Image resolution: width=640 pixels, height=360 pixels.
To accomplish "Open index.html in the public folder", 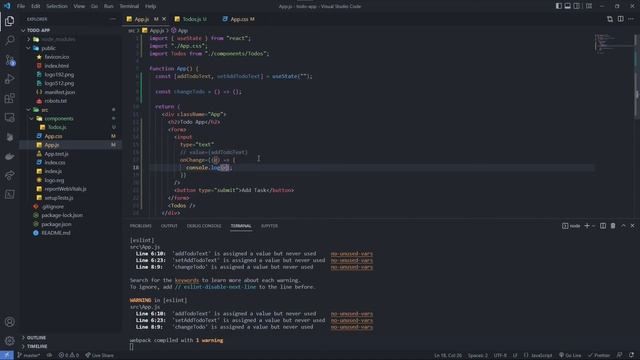I will click(56, 66).
